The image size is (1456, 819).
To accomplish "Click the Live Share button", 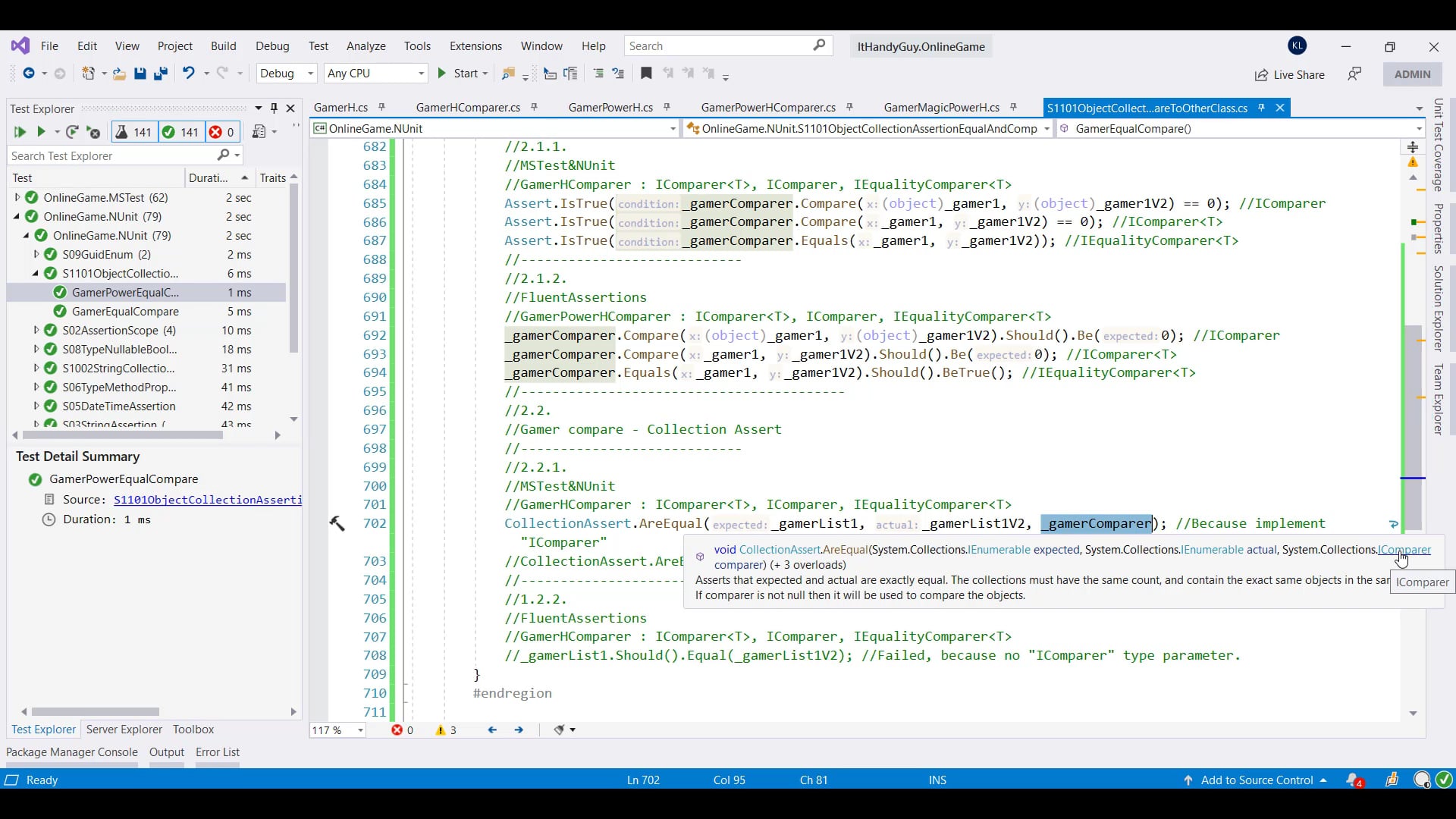I will click(1289, 74).
